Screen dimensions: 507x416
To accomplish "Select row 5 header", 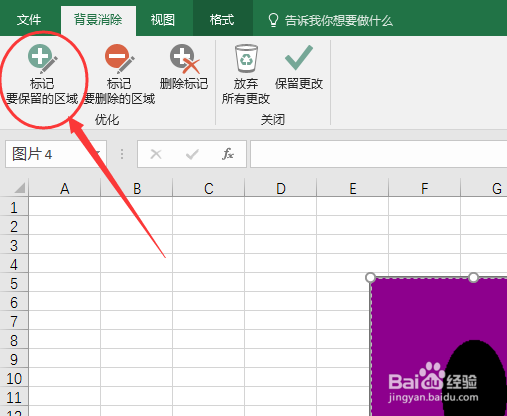I will click(14, 283).
